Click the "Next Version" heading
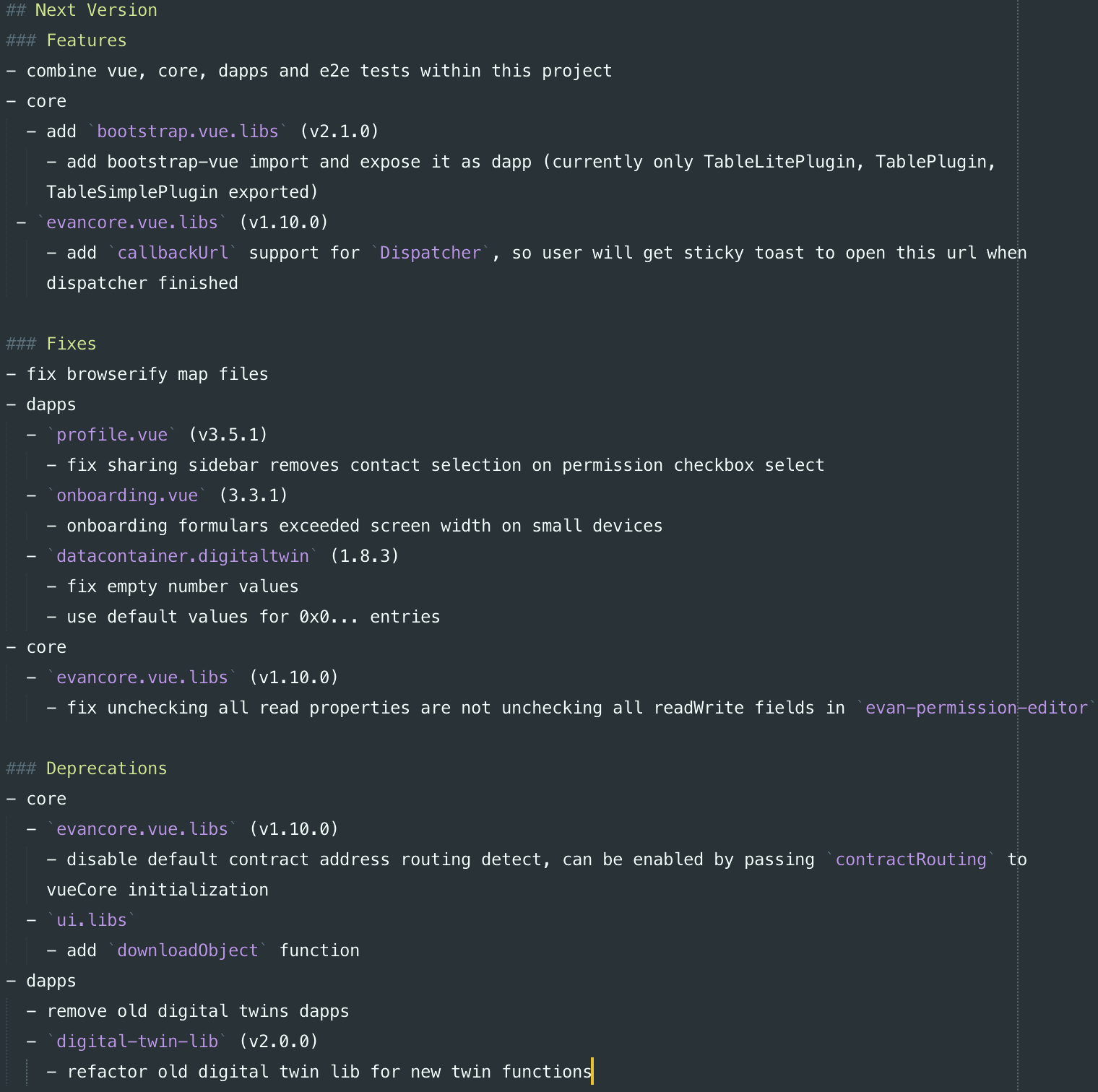Image resolution: width=1098 pixels, height=1092 pixels. click(95, 10)
